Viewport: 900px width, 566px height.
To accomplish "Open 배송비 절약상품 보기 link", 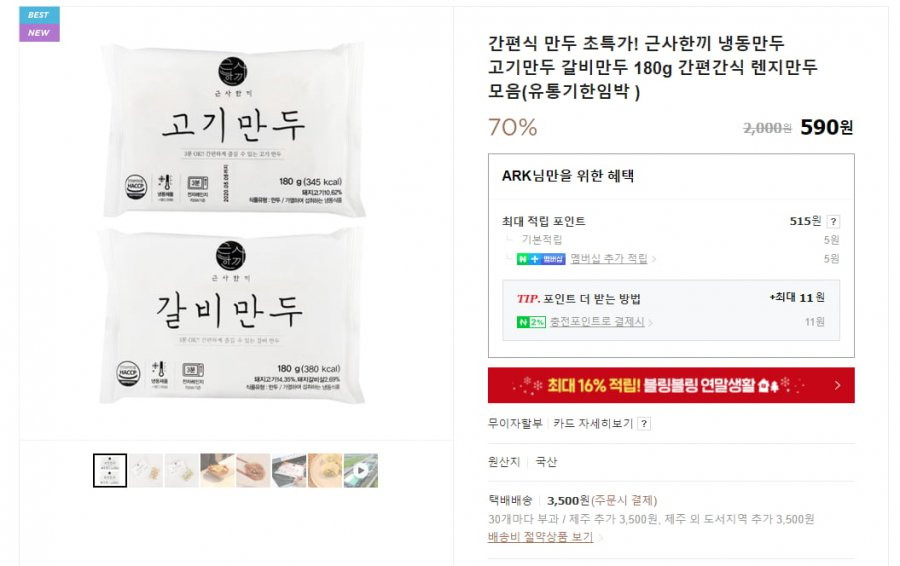I will (x=540, y=537).
